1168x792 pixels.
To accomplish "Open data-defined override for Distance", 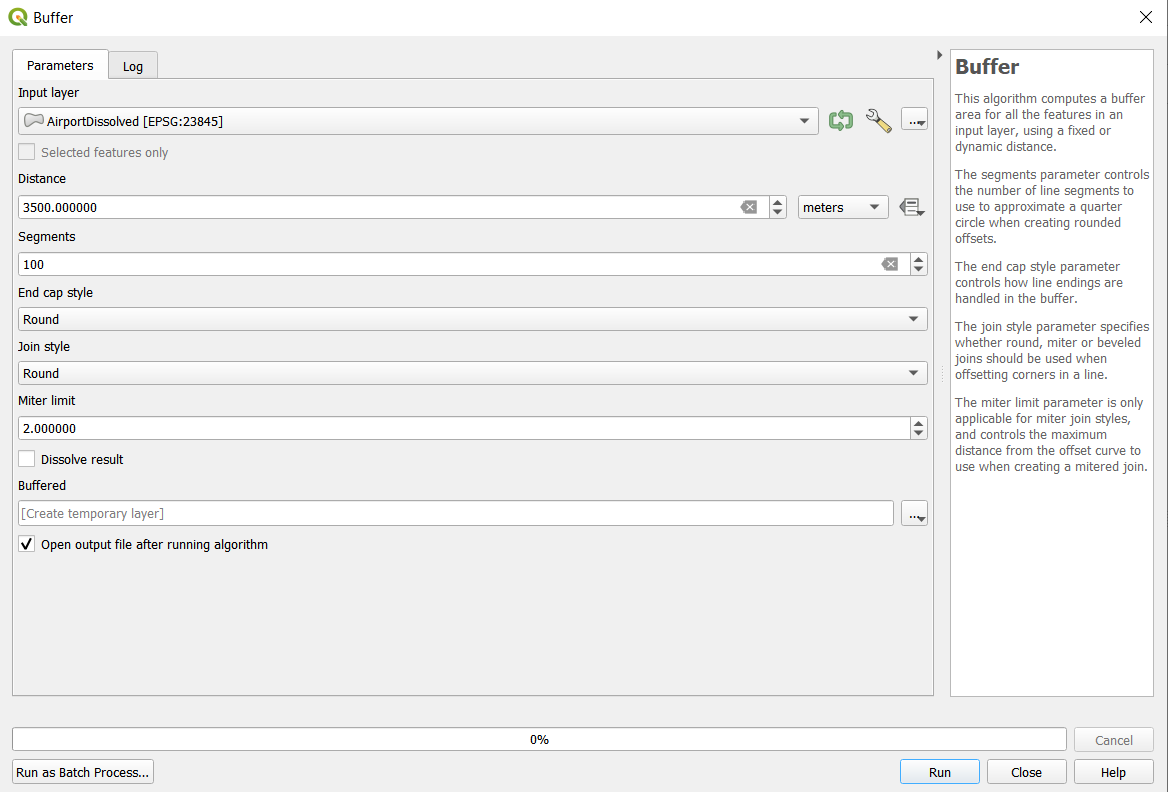I will (910, 207).
